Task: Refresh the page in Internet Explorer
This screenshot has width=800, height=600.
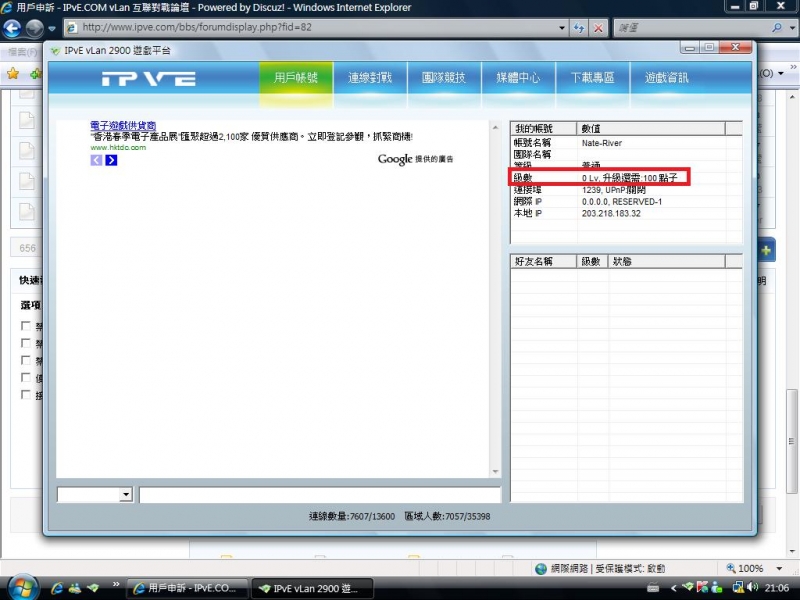Action: click(579, 28)
